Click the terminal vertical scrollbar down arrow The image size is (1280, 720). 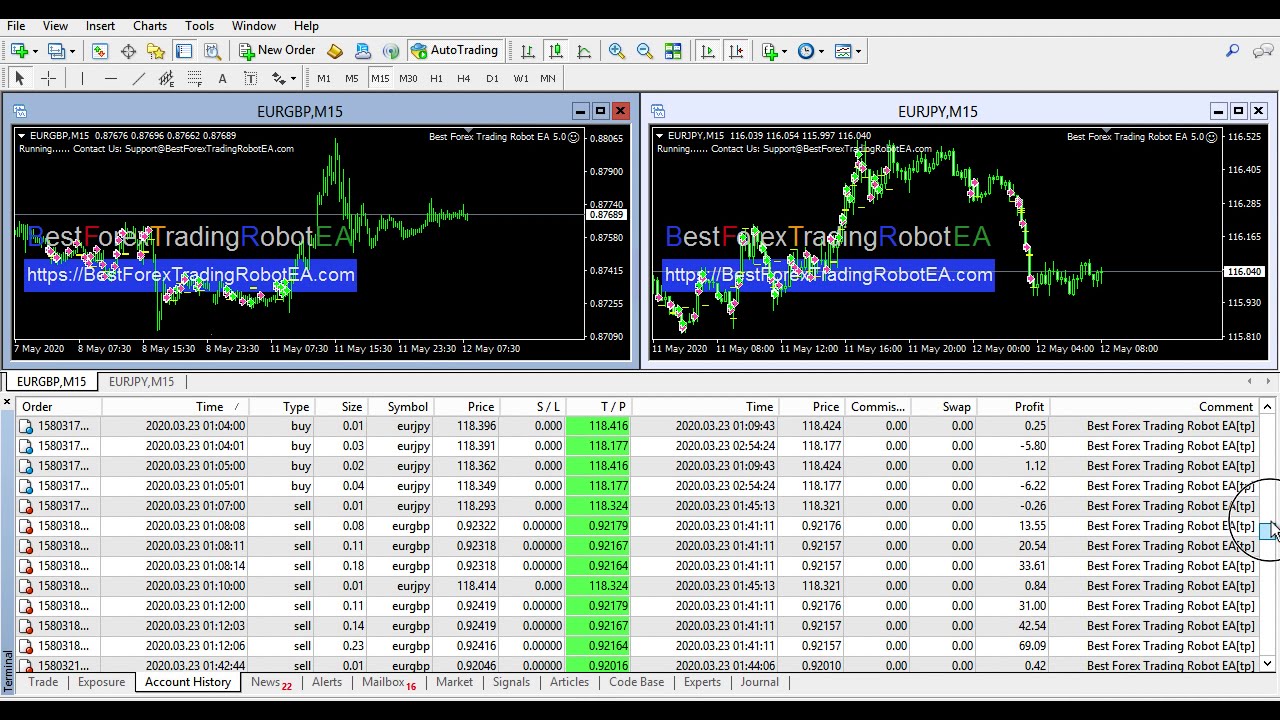[x=1267, y=664]
